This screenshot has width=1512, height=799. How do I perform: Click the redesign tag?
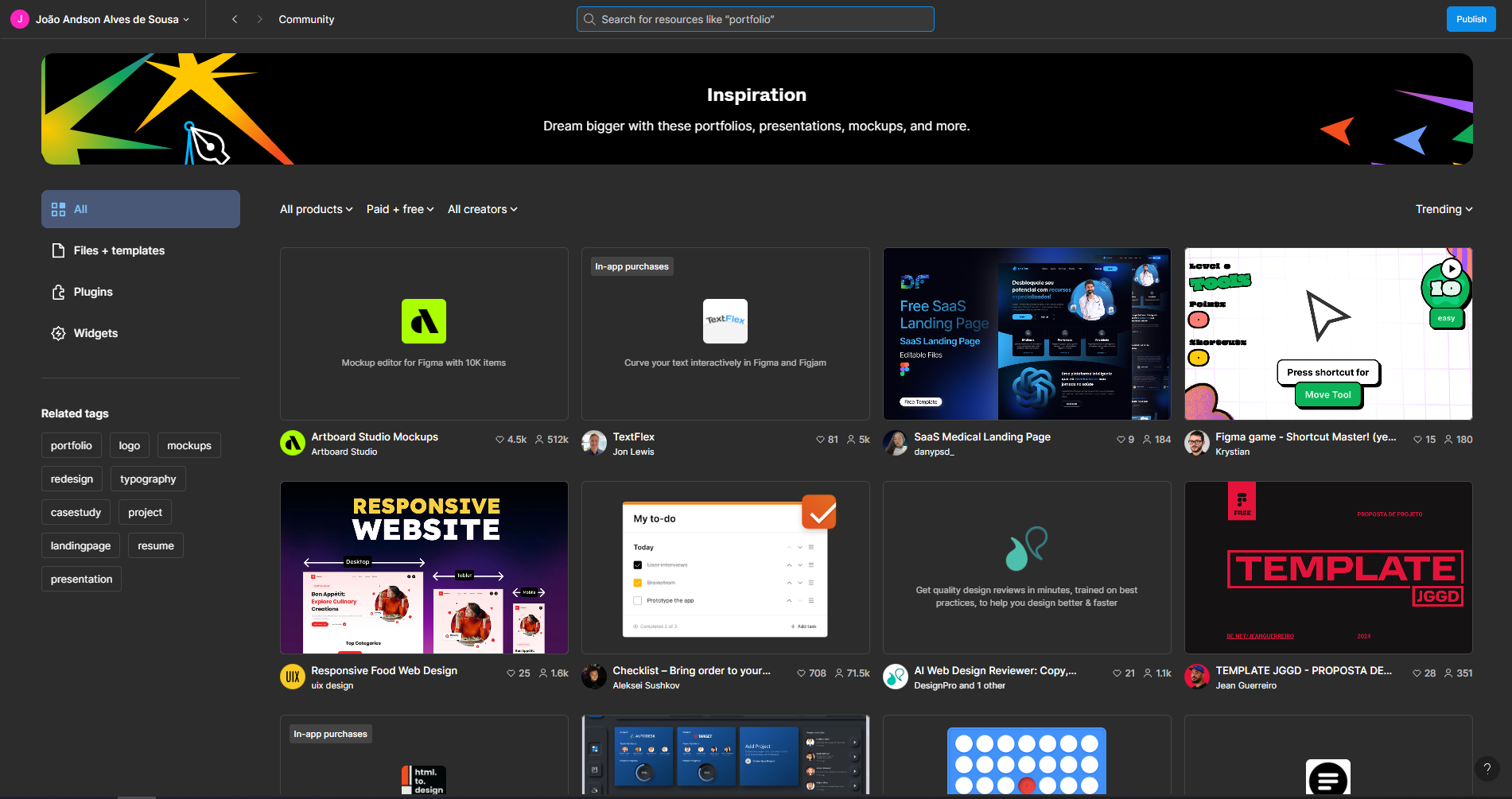72,479
